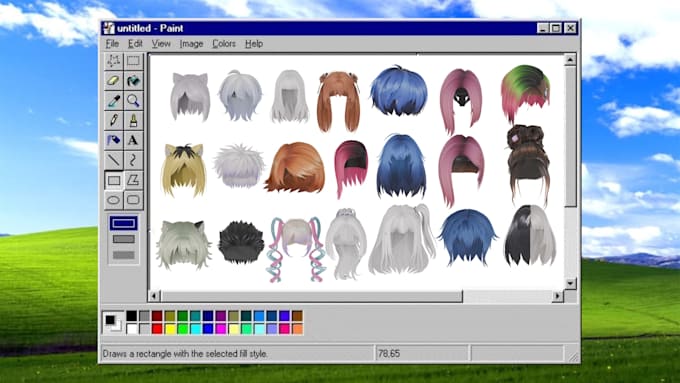The height and width of the screenshot is (383, 680).
Task: Choose the Fill With Color bucket
Action: click(x=133, y=81)
